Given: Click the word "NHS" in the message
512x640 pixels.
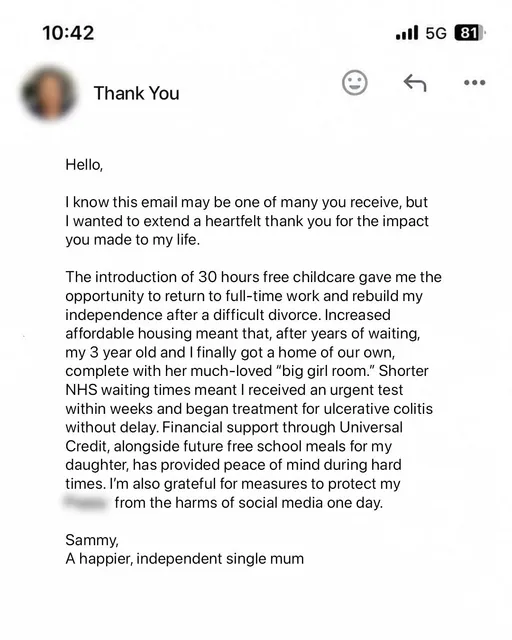Looking at the screenshot, I should (x=81, y=390).
